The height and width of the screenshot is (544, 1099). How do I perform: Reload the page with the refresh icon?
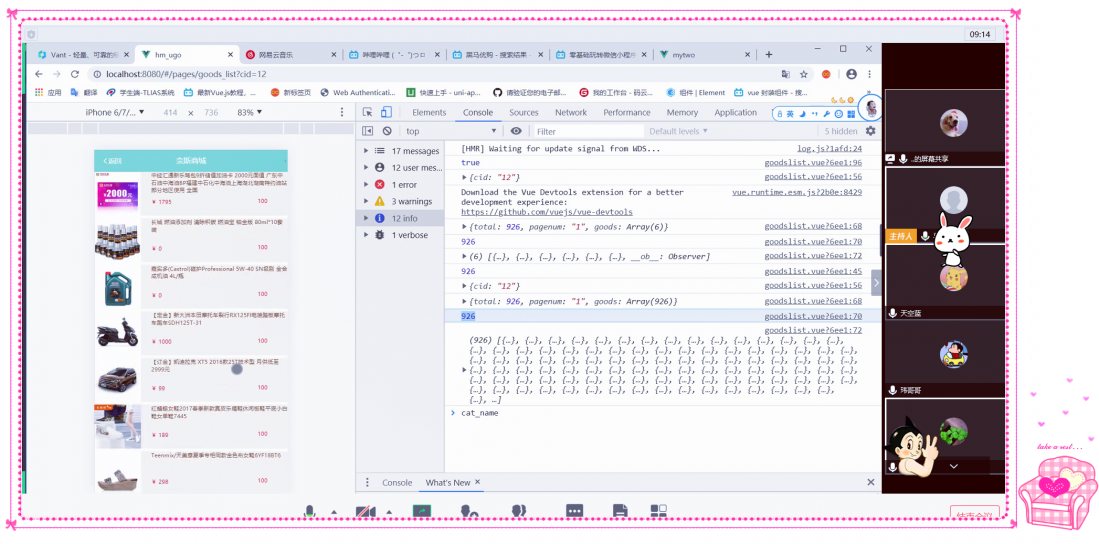coord(75,74)
